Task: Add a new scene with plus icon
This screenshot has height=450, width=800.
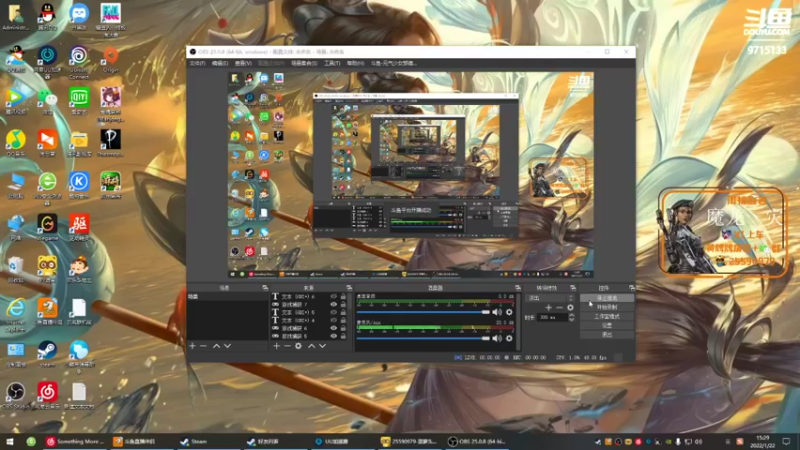Action: coord(192,346)
